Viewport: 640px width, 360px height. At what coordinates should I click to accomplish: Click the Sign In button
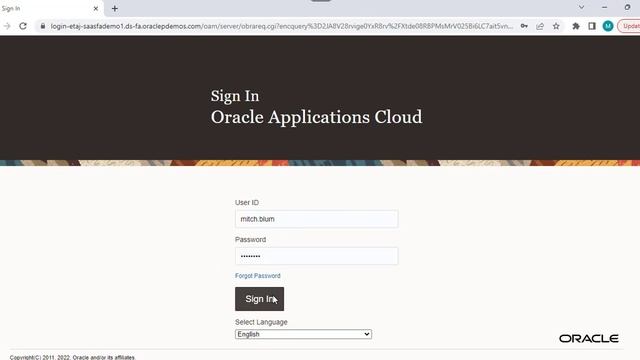(x=259, y=299)
